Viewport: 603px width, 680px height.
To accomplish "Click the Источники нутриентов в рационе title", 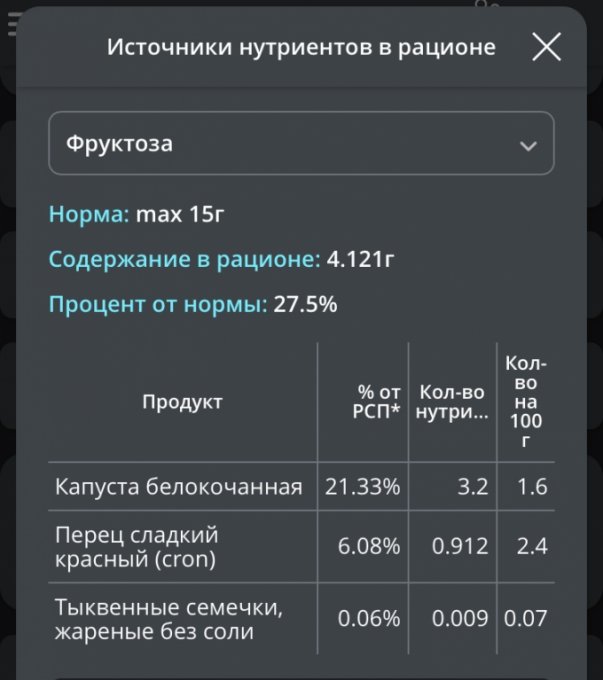I will point(300,47).
